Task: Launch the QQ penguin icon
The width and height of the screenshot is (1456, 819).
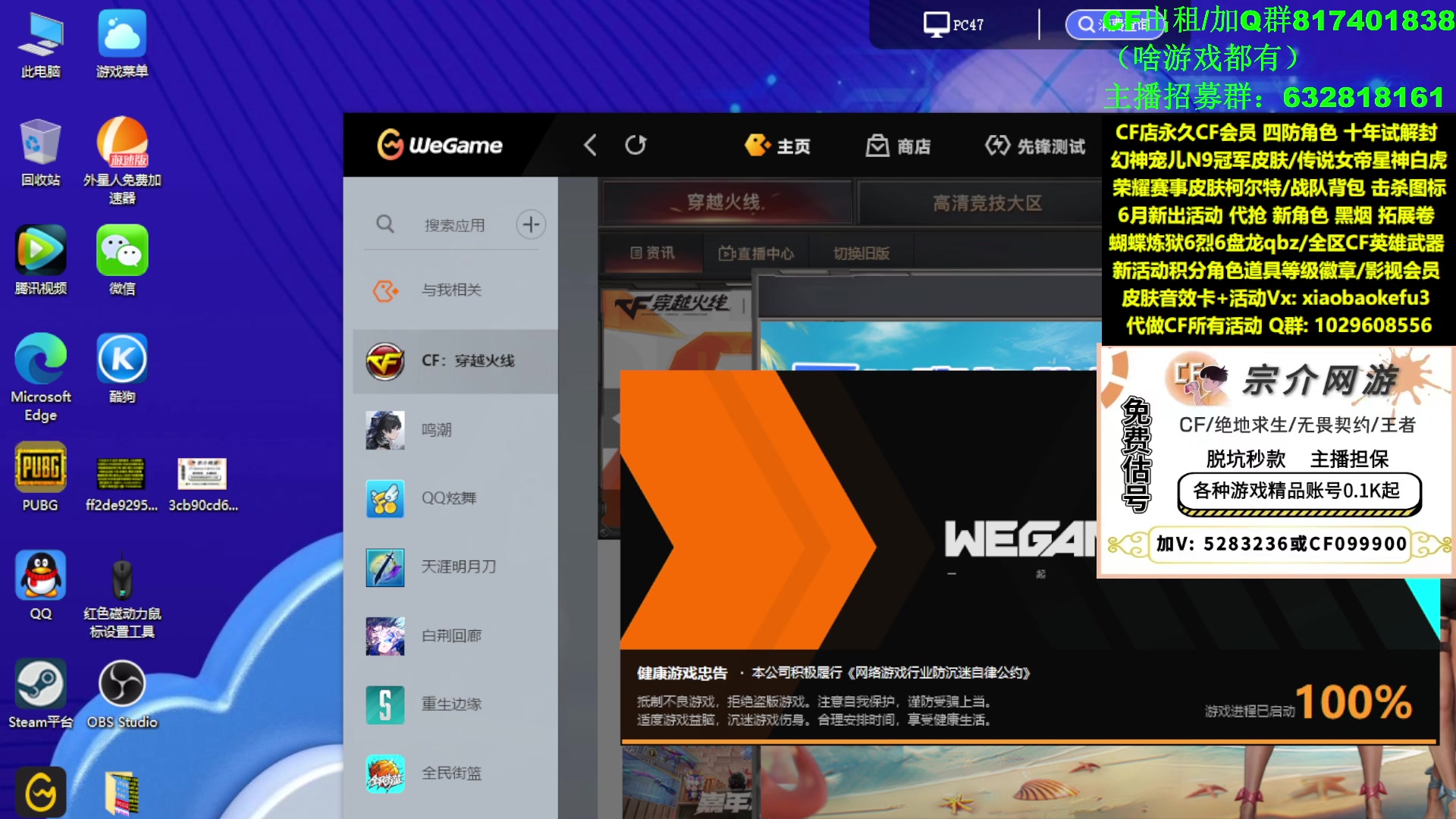Action: [x=41, y=586]
